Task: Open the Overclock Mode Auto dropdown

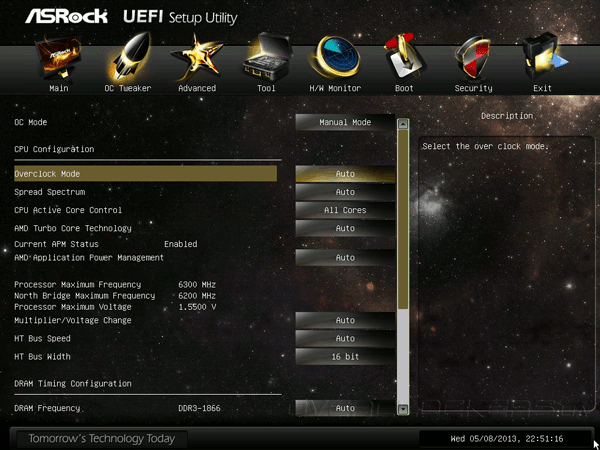Action: (345, 174)
